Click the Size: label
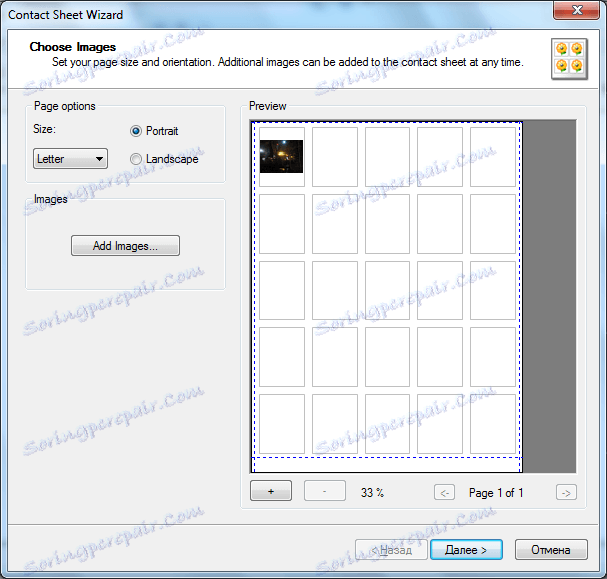Image resolution: width=607 pixels, height=579 pixels. [x=45, y=129]
